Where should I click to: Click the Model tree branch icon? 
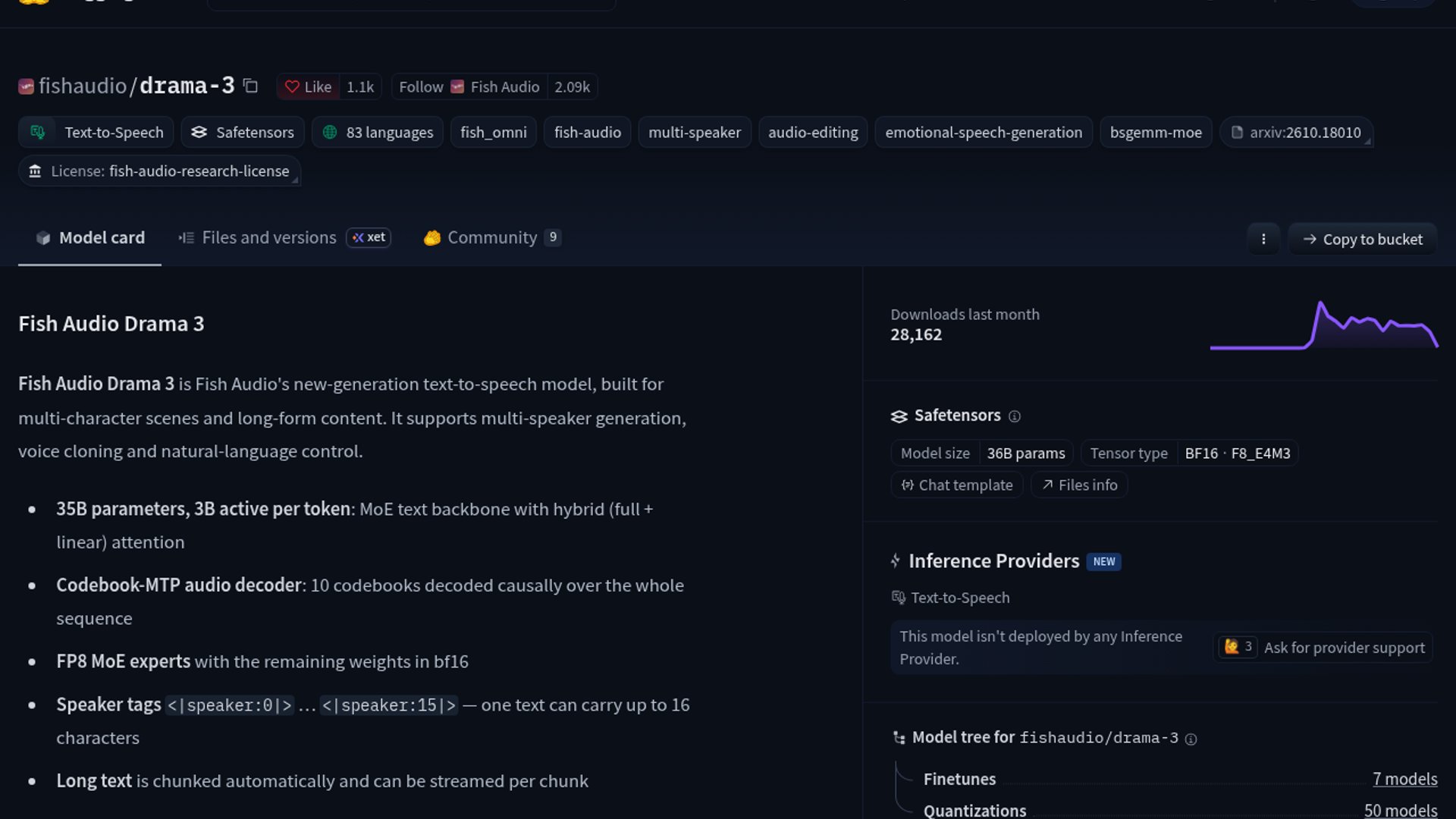(899, 738)
